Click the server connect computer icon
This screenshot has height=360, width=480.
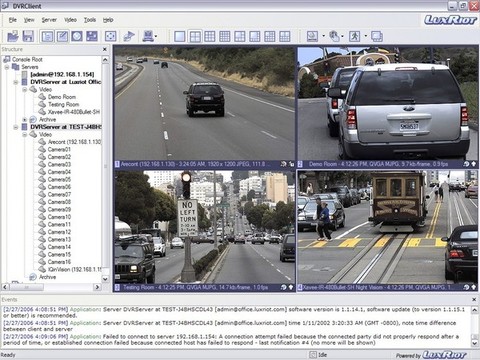pyautogui.click(x=148, y=36)
